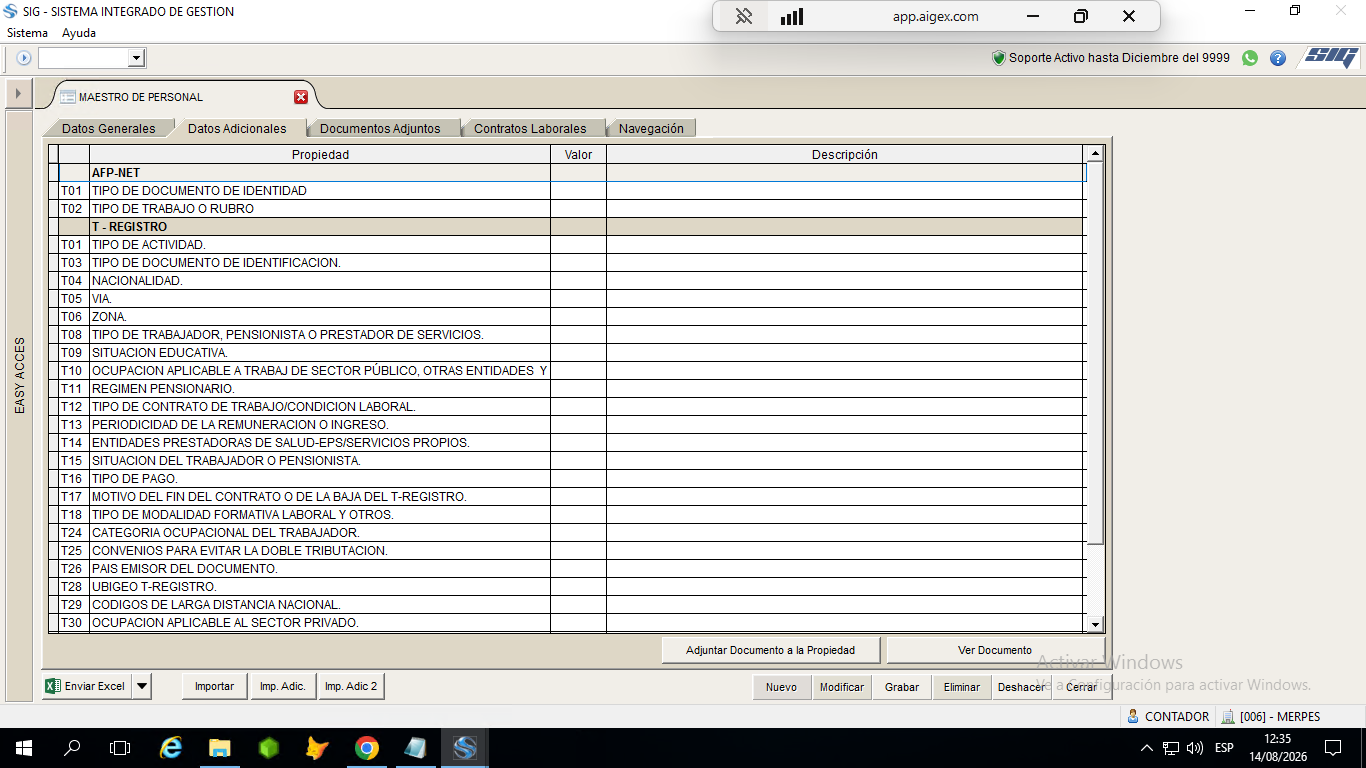Click the orange fox taskbar app
The image size is (1366, 768).
(x=318, y=748)
